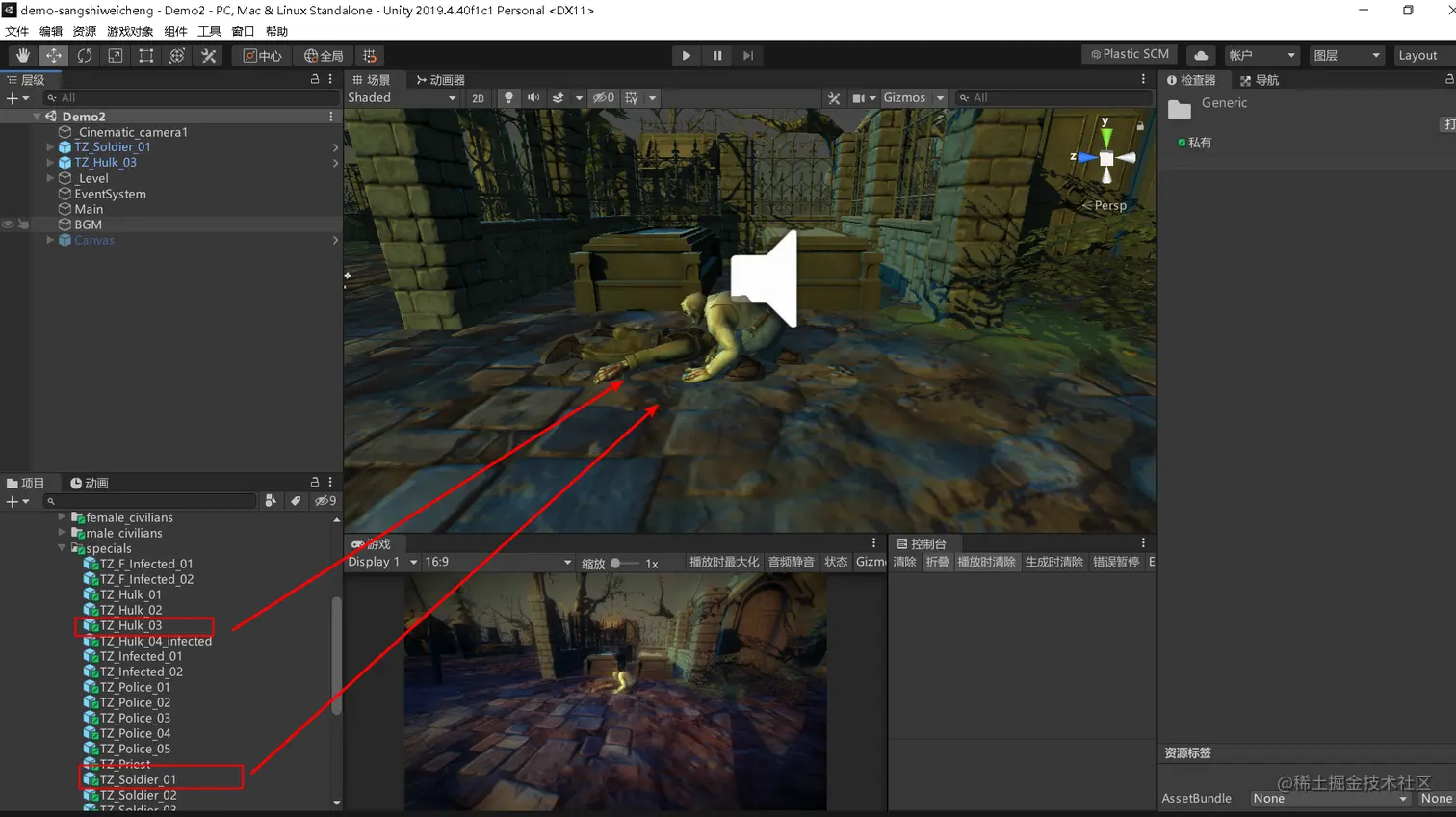Expand the female_civilians folder
This screenshot has width=1456, height=817.
pyautogui.click(x=62, y=517)
